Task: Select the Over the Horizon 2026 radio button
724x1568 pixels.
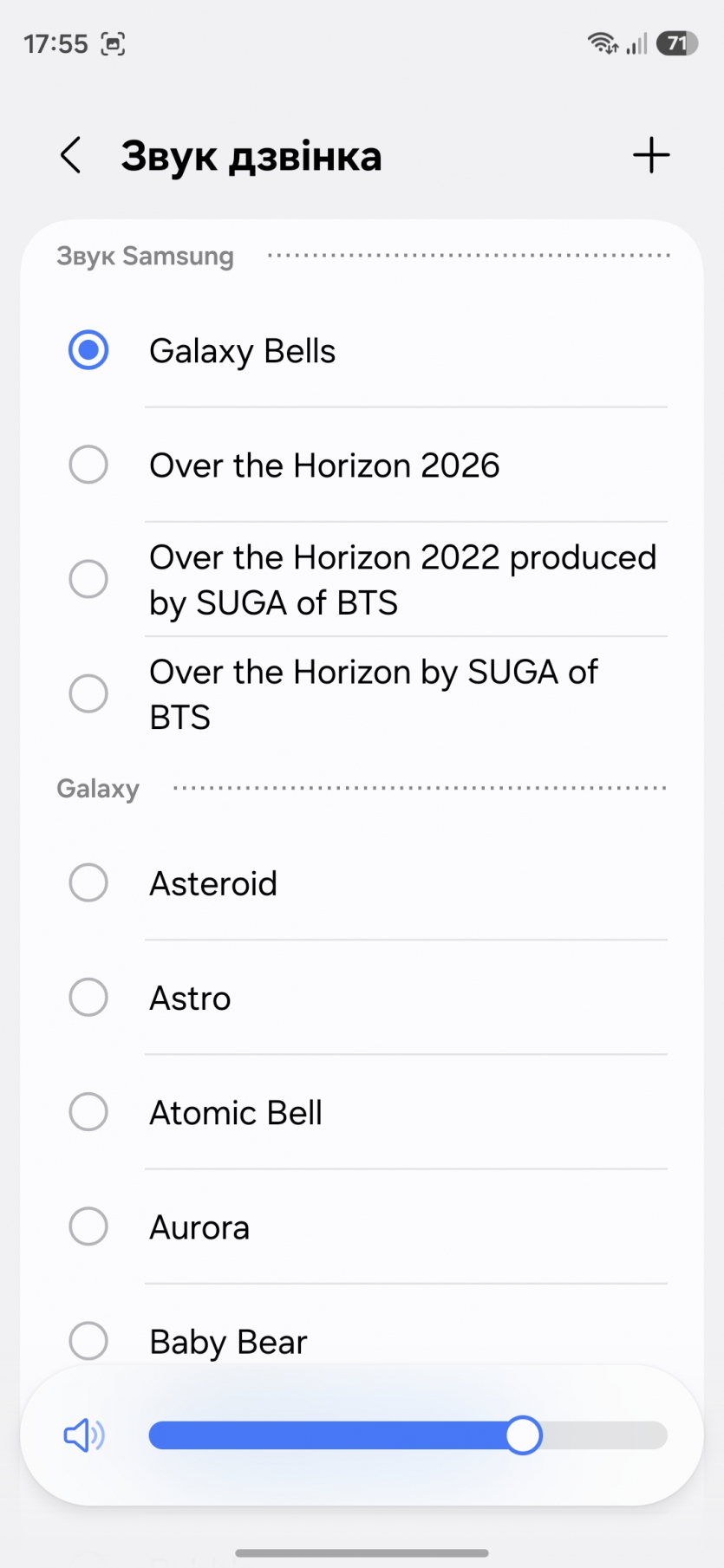Action: [88, 465]
